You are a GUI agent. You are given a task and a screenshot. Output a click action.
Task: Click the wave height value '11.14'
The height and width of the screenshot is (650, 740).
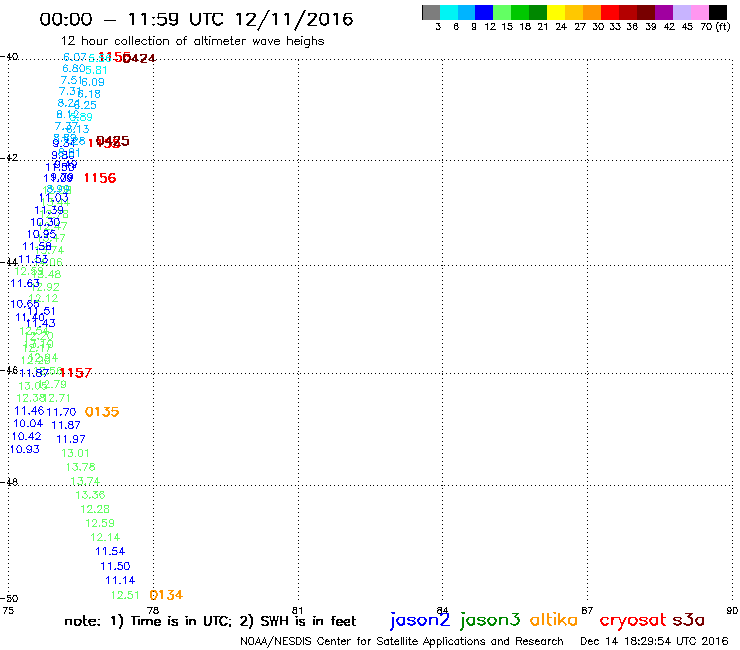pos(120,580)
